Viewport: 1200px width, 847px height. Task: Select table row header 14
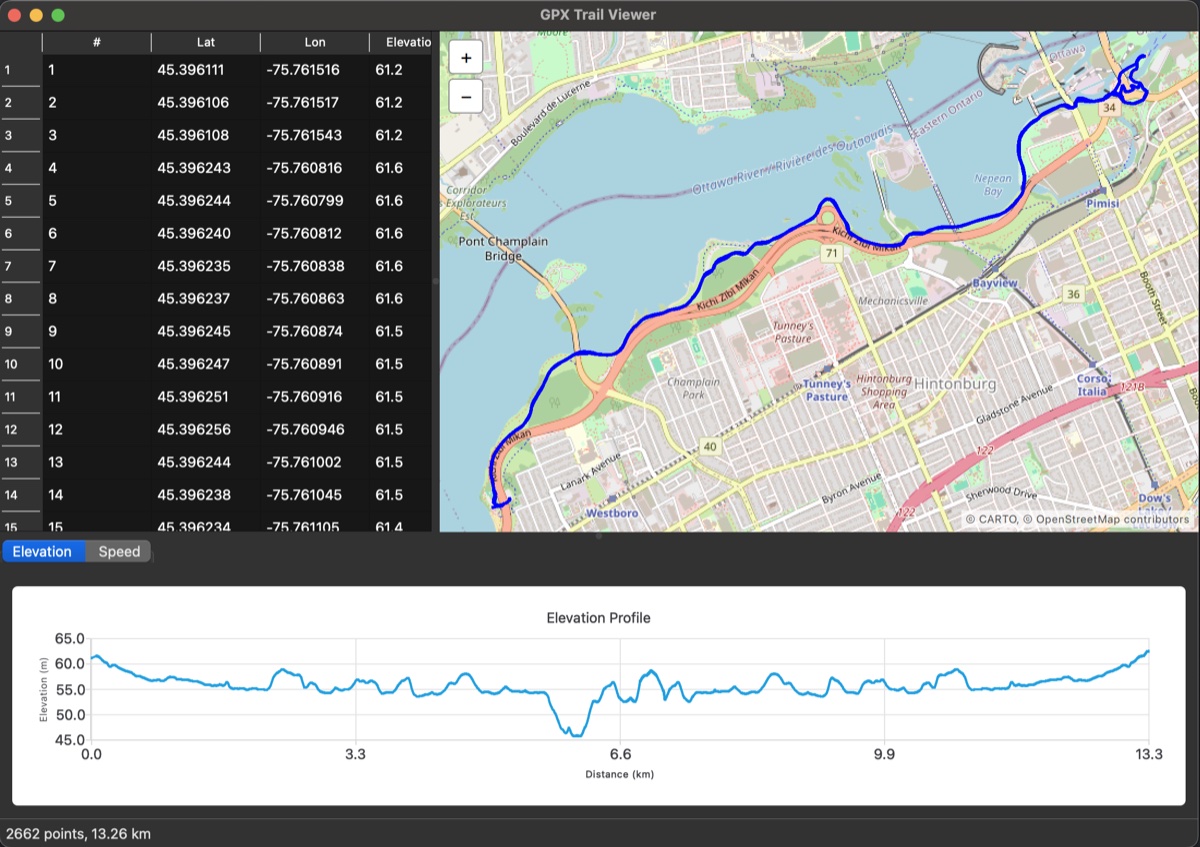click(20, 495)
